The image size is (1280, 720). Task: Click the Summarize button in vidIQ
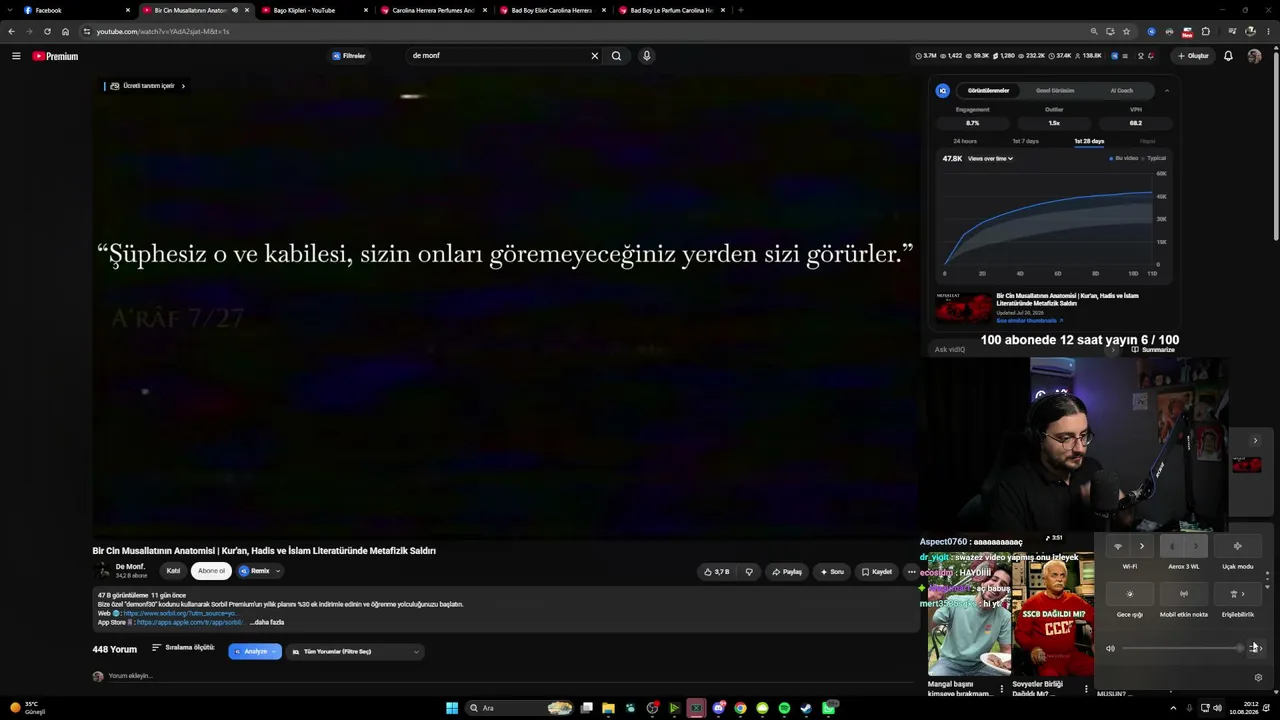pyautogui.click(x=1153, y=350)
